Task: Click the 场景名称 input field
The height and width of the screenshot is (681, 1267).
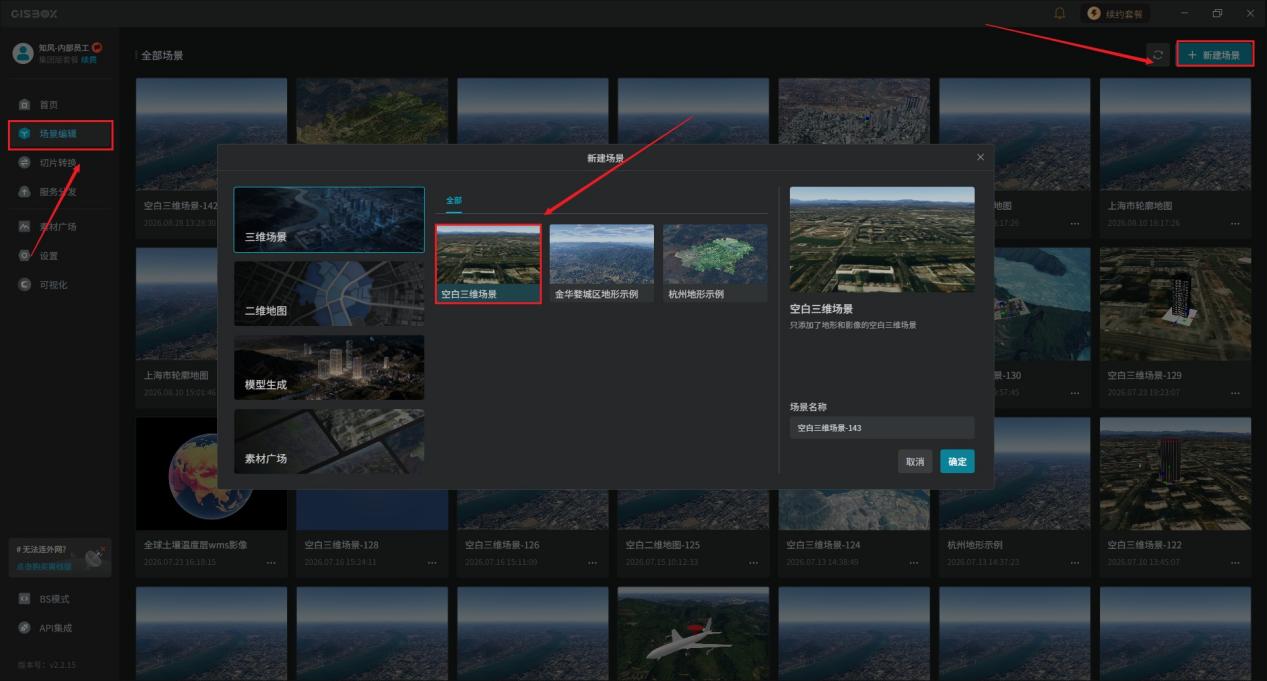Action: point(882,428)
